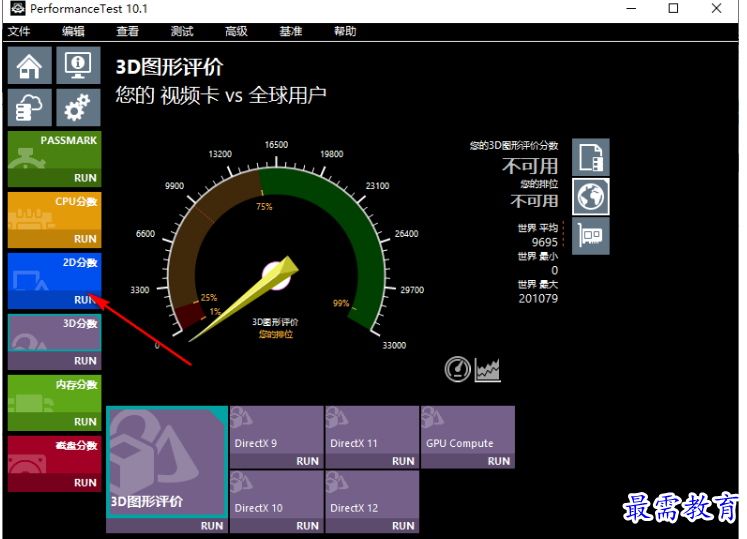Open the settings gears icon

click(x=78, y=107)
